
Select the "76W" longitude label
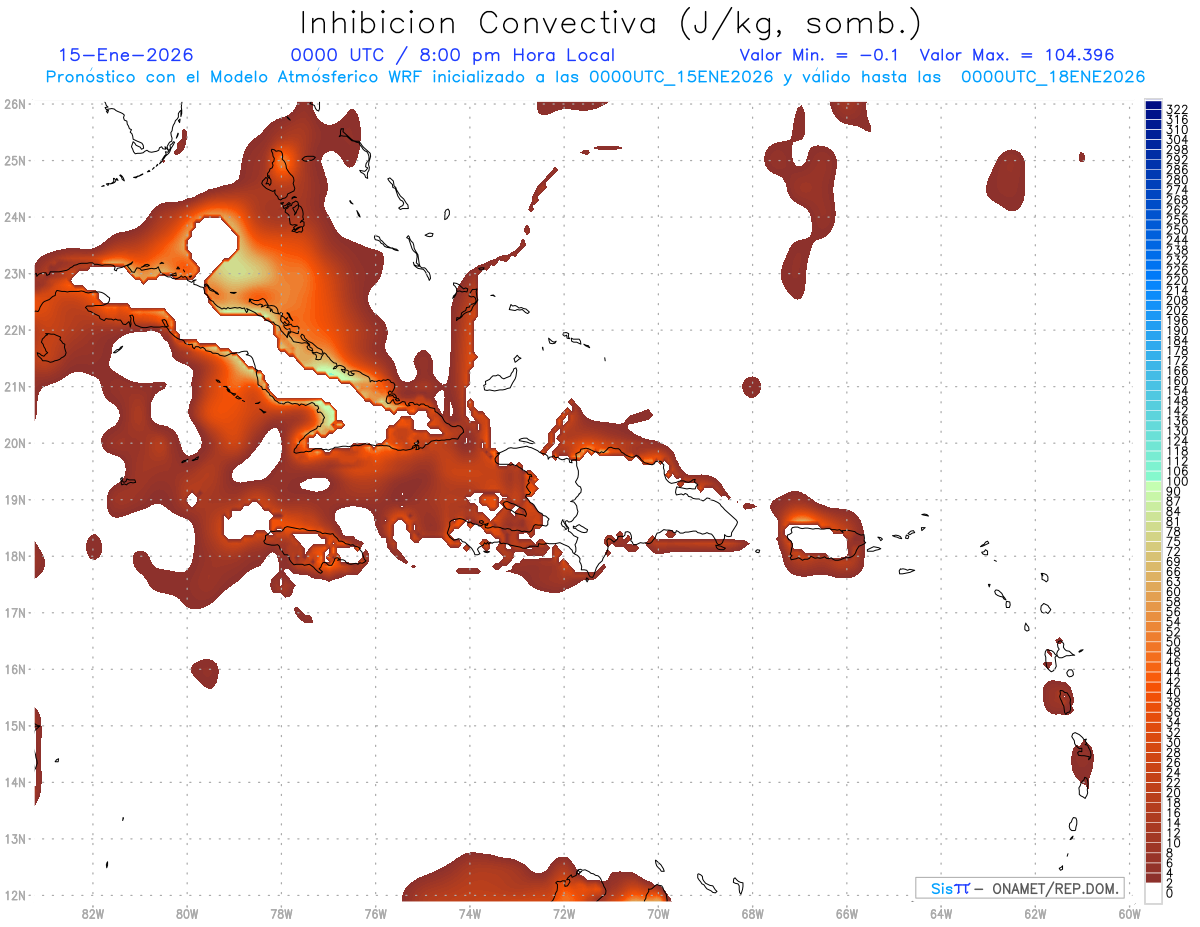(x=376, y=914)
